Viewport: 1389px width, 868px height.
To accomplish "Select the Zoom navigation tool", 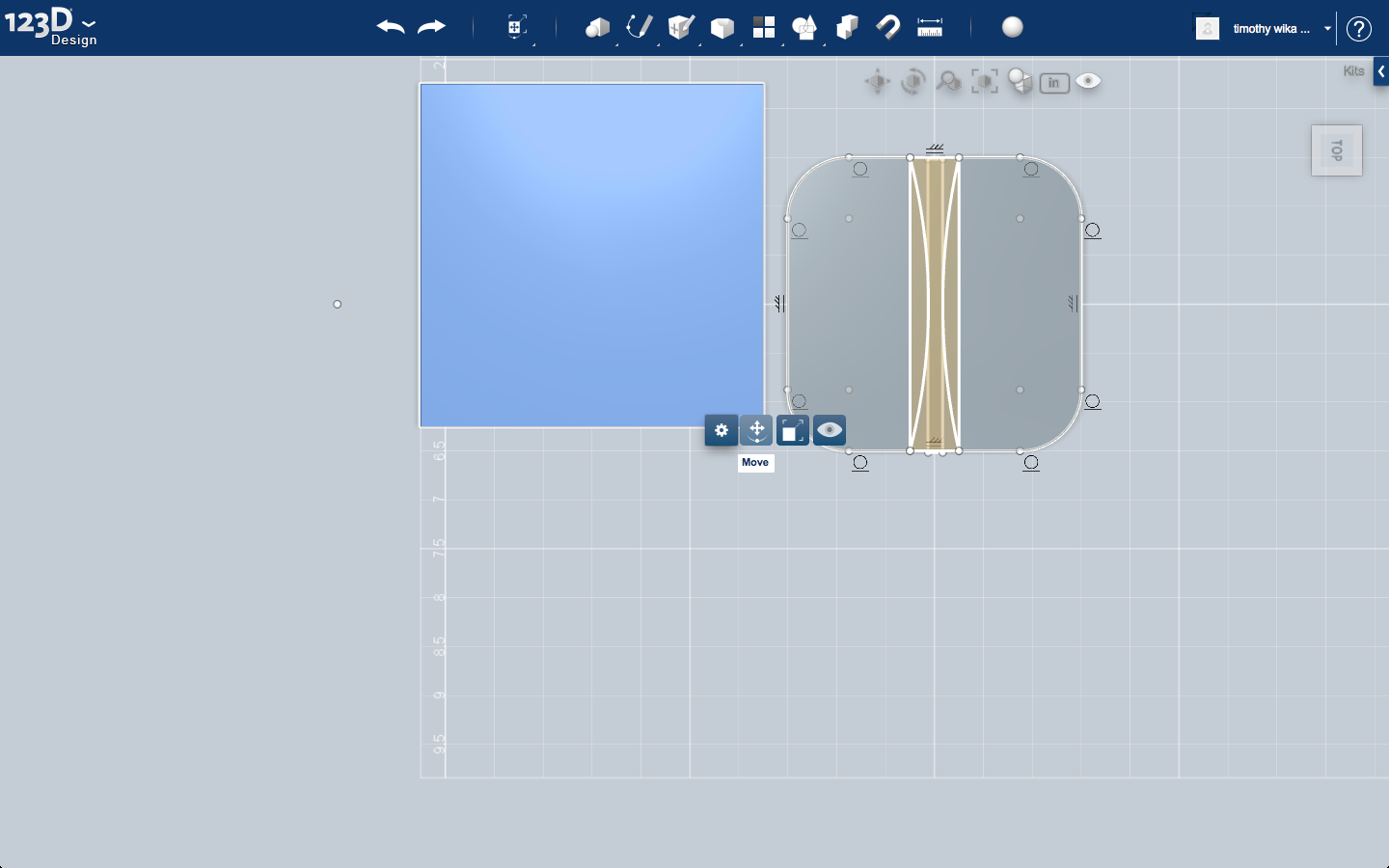I will [948, 82].
